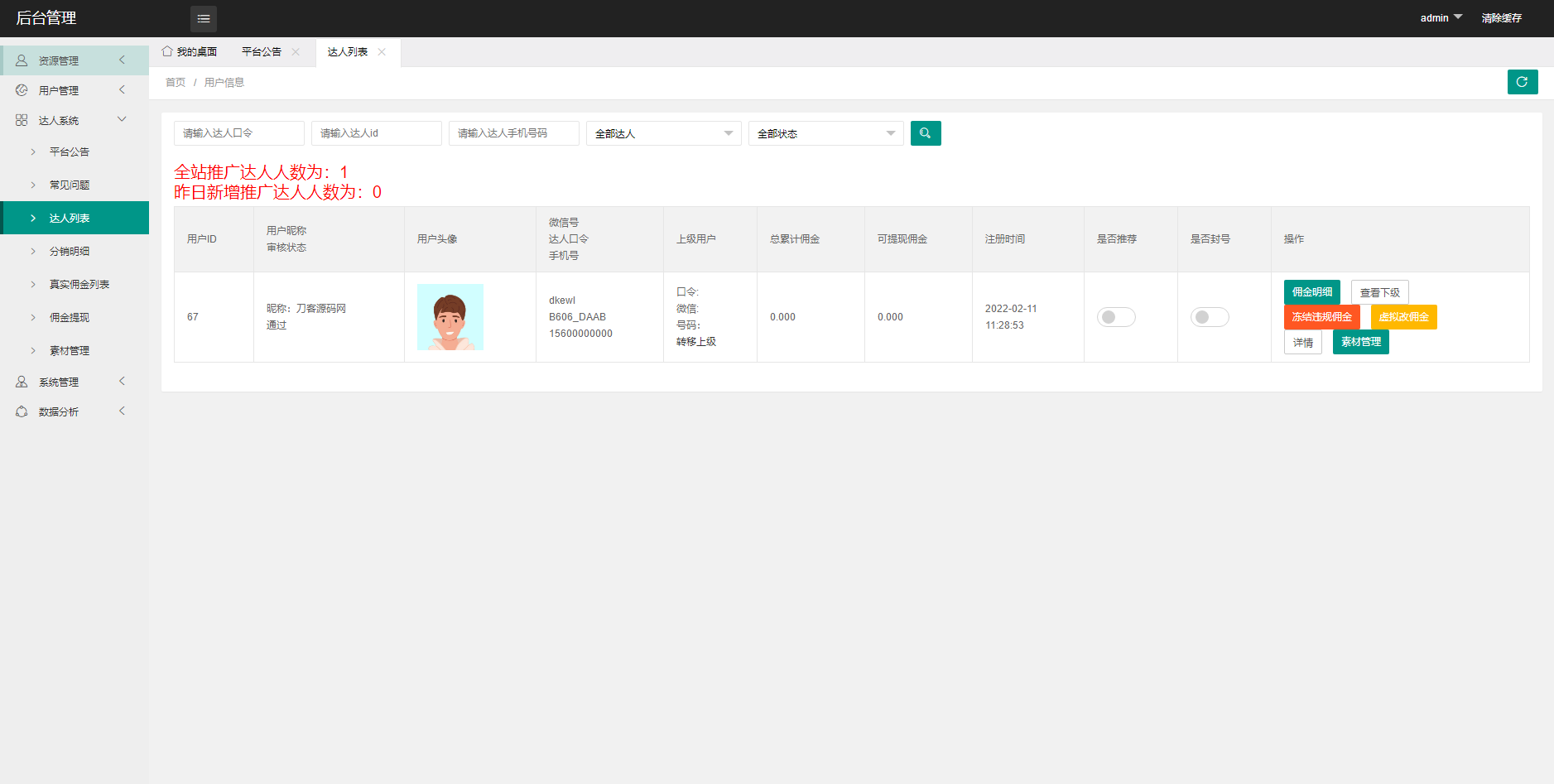Open the hamburger menu to collapse sidebar

[203, 18]
